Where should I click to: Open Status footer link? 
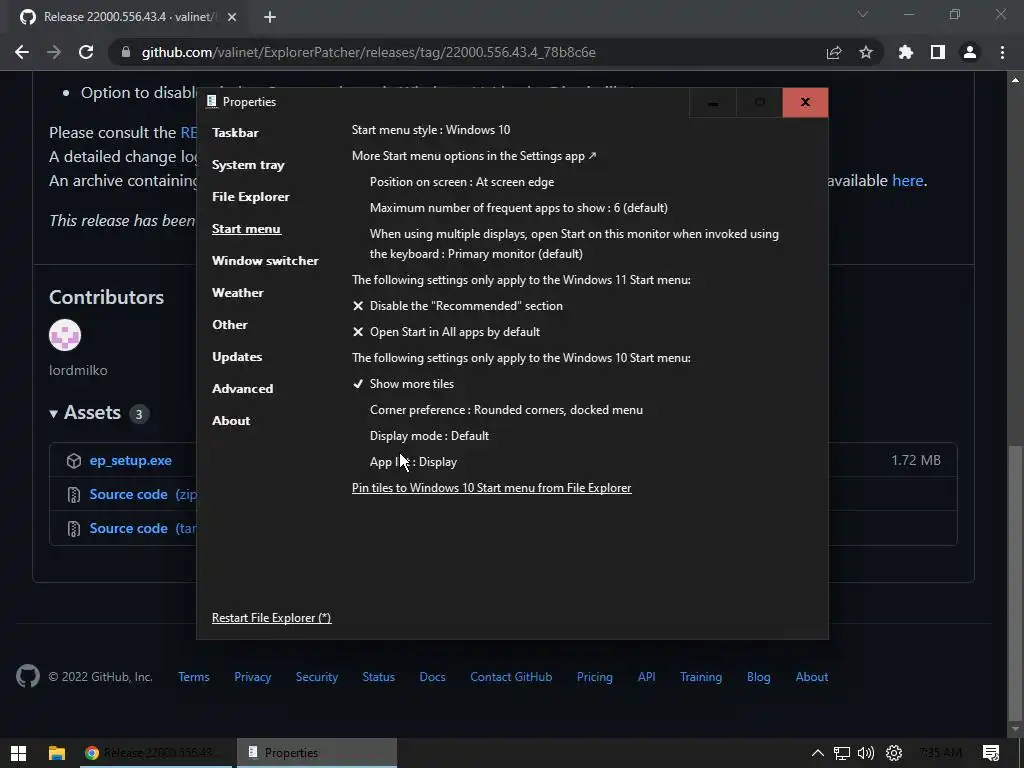(x=379, y=677)
